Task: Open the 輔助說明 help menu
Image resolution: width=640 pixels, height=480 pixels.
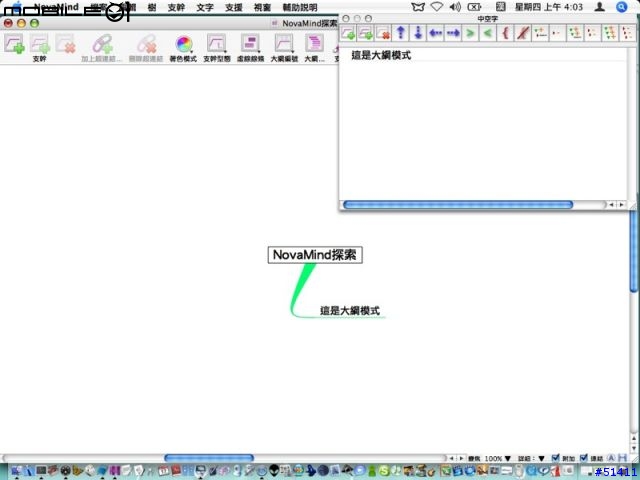Action: 300,7
